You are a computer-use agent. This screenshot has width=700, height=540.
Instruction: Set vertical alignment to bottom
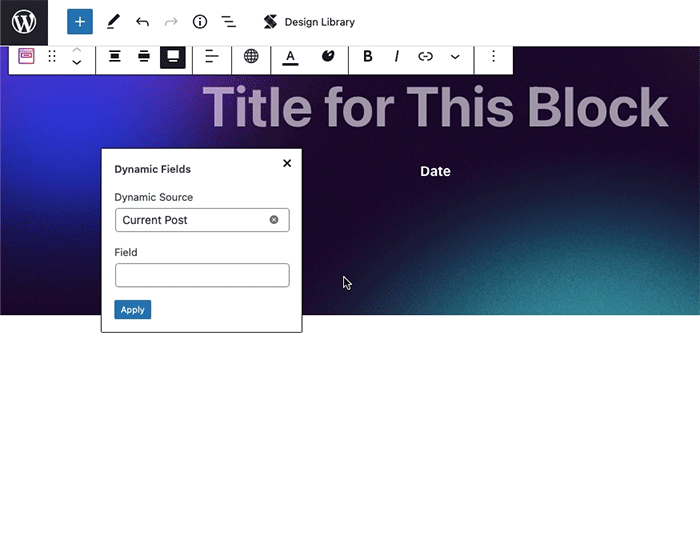173,57
